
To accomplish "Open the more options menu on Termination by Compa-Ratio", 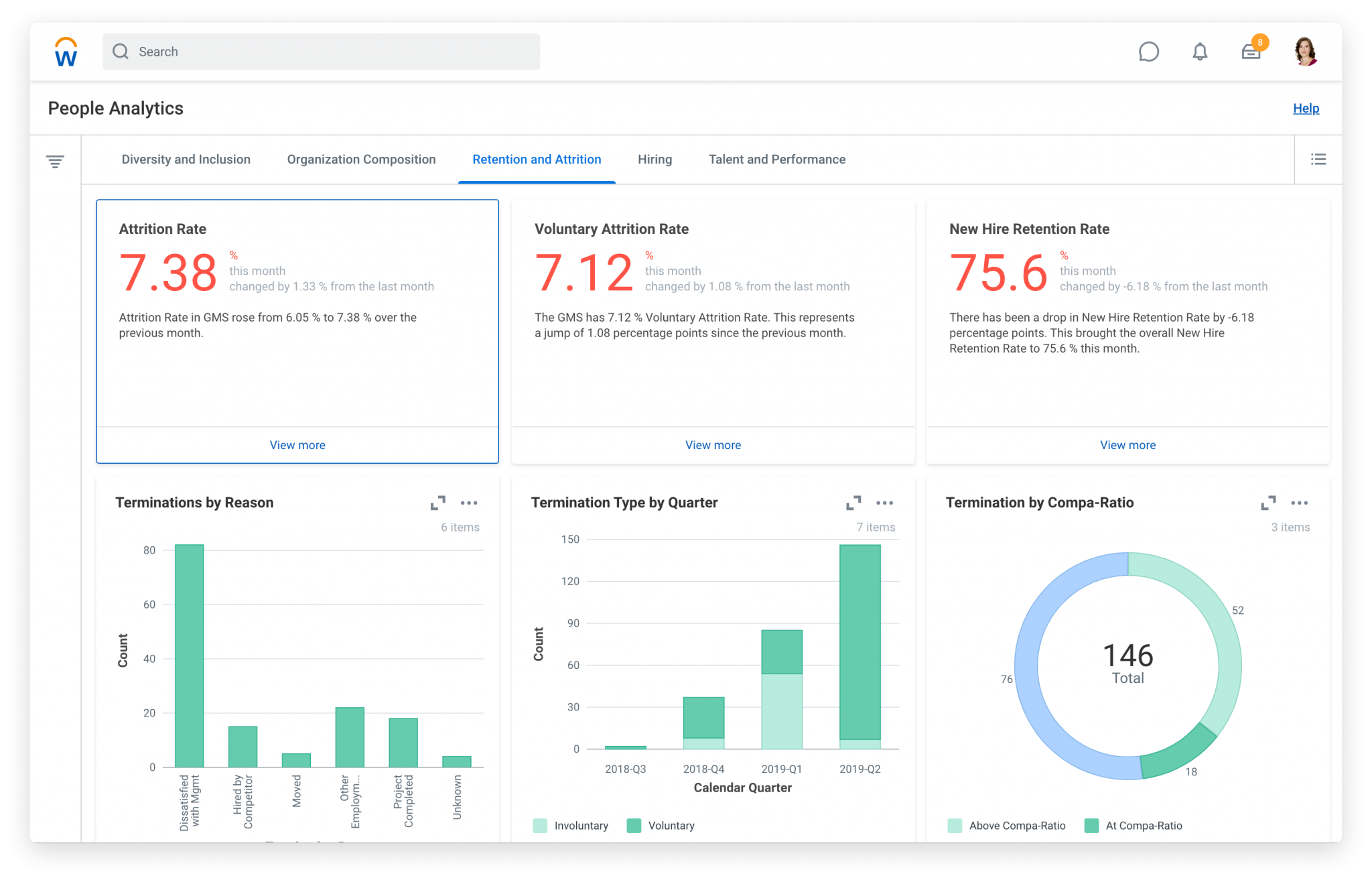I will 1300,503.
